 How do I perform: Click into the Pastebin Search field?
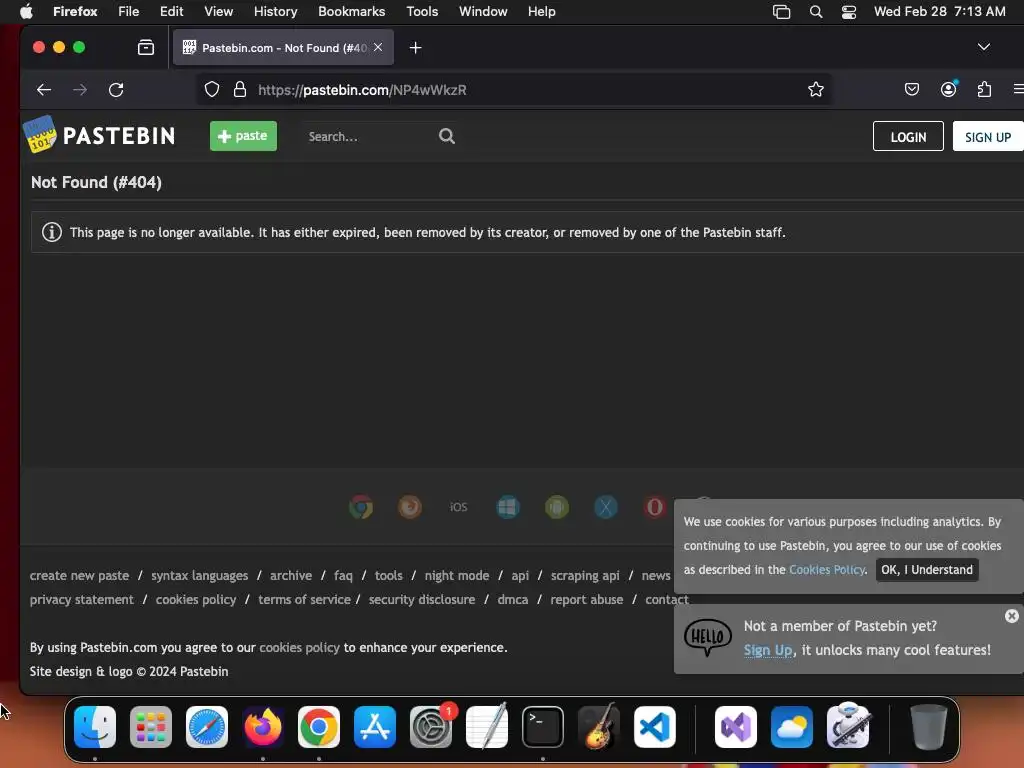[x=369, y=136]
